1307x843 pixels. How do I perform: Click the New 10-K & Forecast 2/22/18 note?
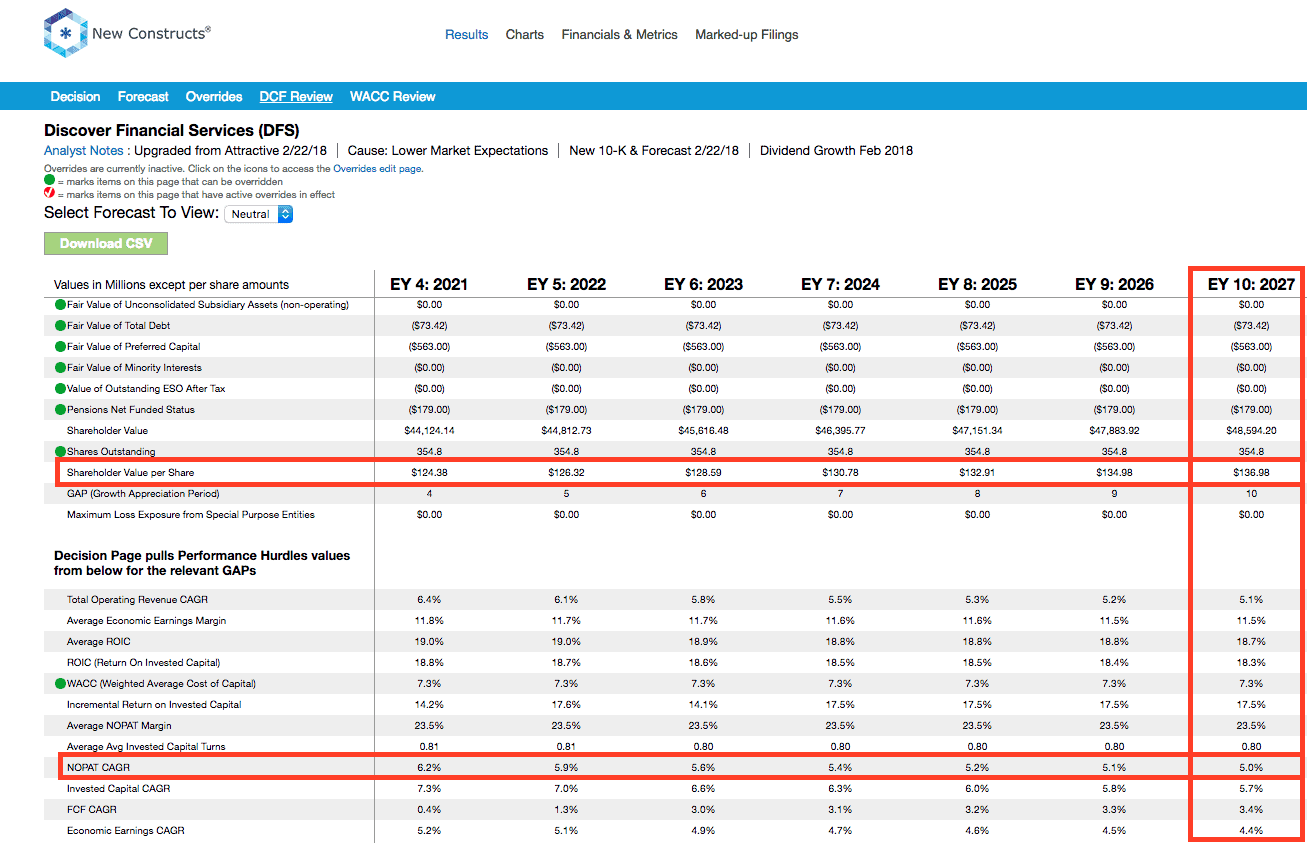(654, 151)
